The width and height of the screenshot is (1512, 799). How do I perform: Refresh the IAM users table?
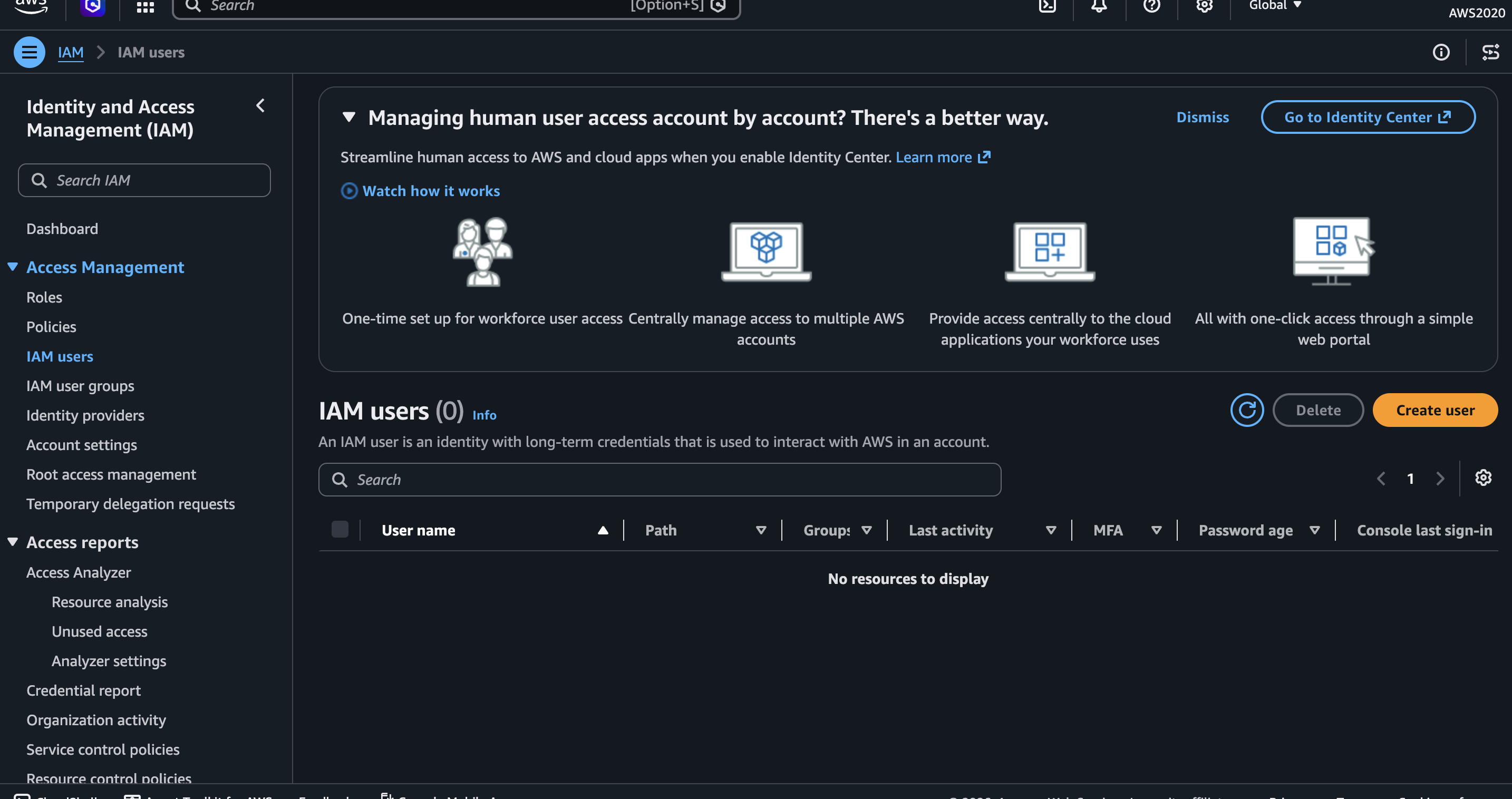click(1247, 410)
